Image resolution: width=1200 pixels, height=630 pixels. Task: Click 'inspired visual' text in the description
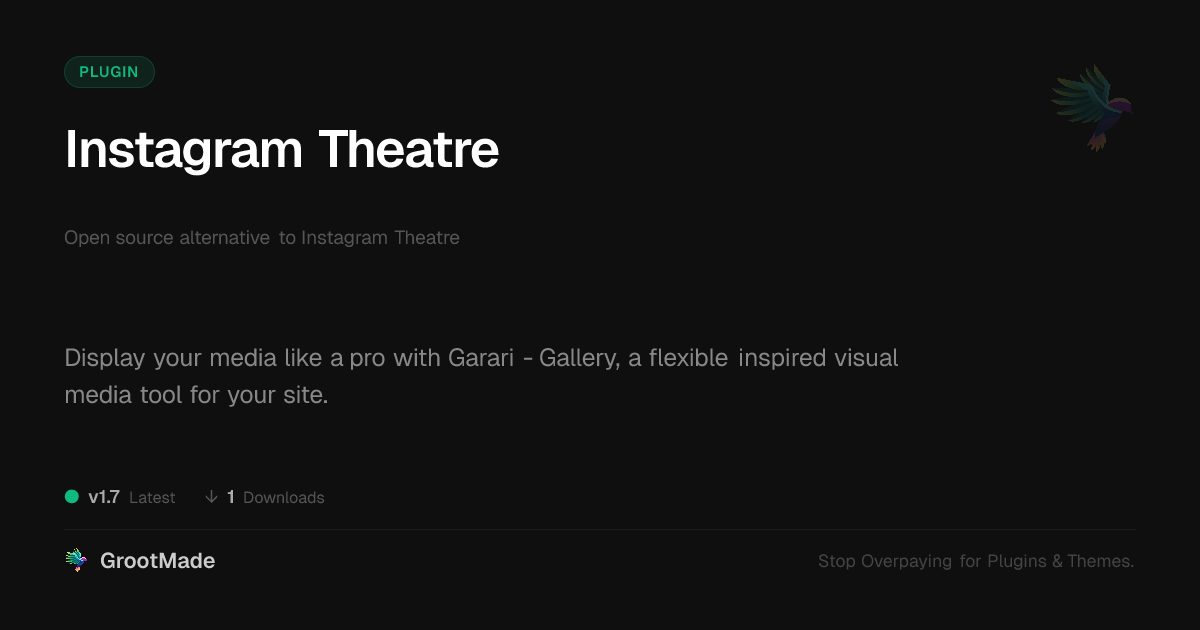tap(818, 358)
